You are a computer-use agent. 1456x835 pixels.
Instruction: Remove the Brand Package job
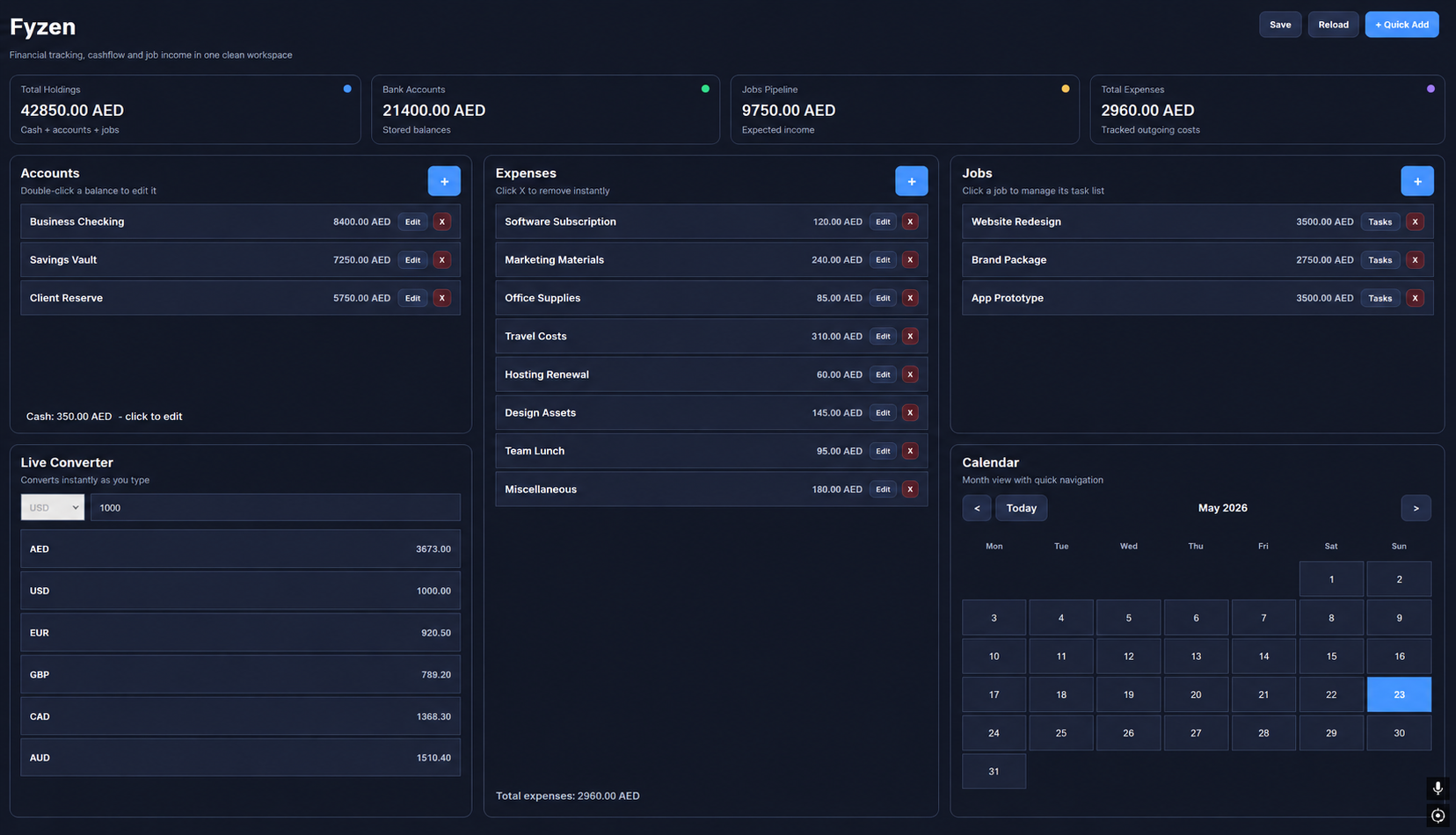pos(1415,260)
